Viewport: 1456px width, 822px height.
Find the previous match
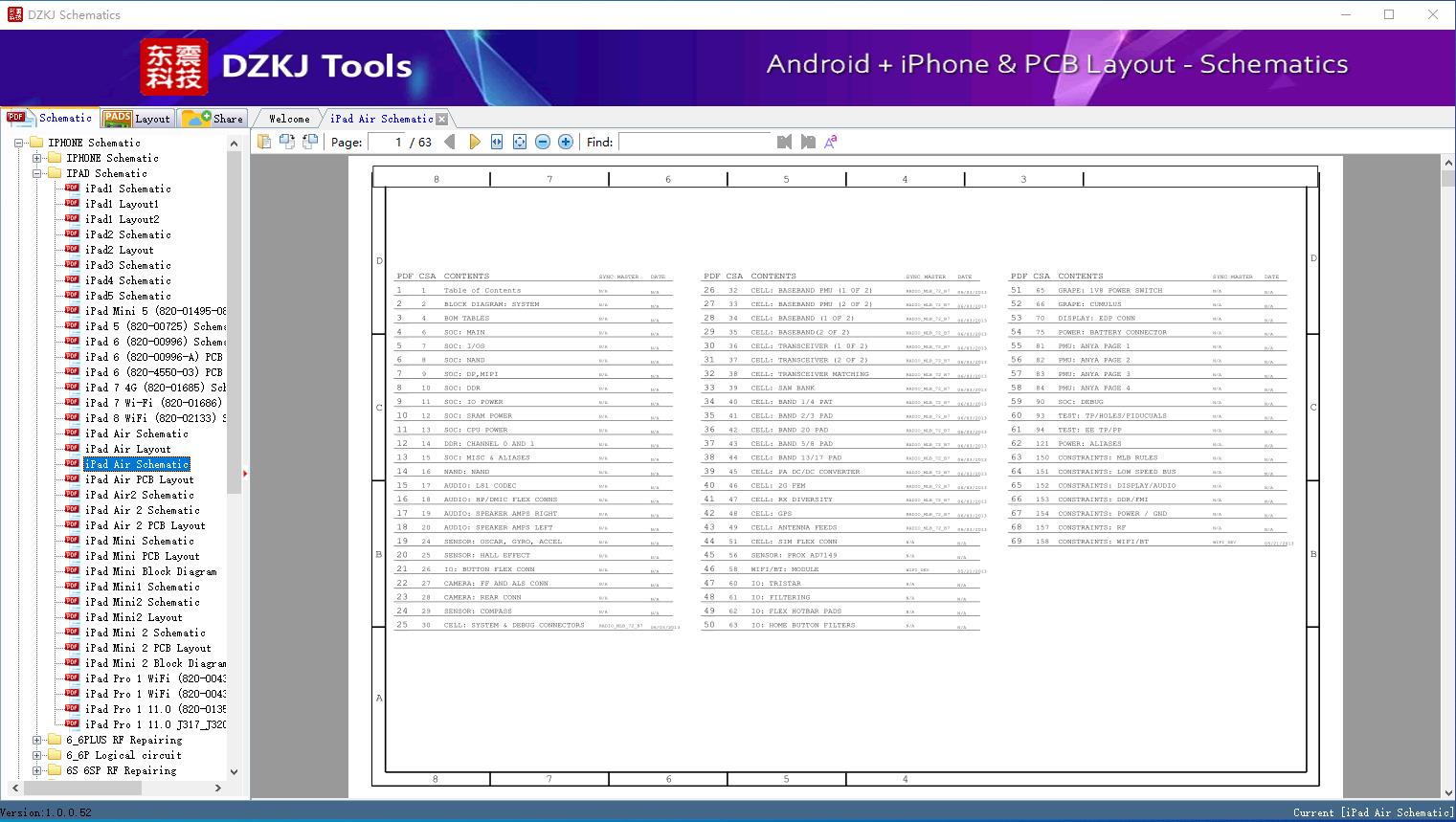[x=785, y=142]
